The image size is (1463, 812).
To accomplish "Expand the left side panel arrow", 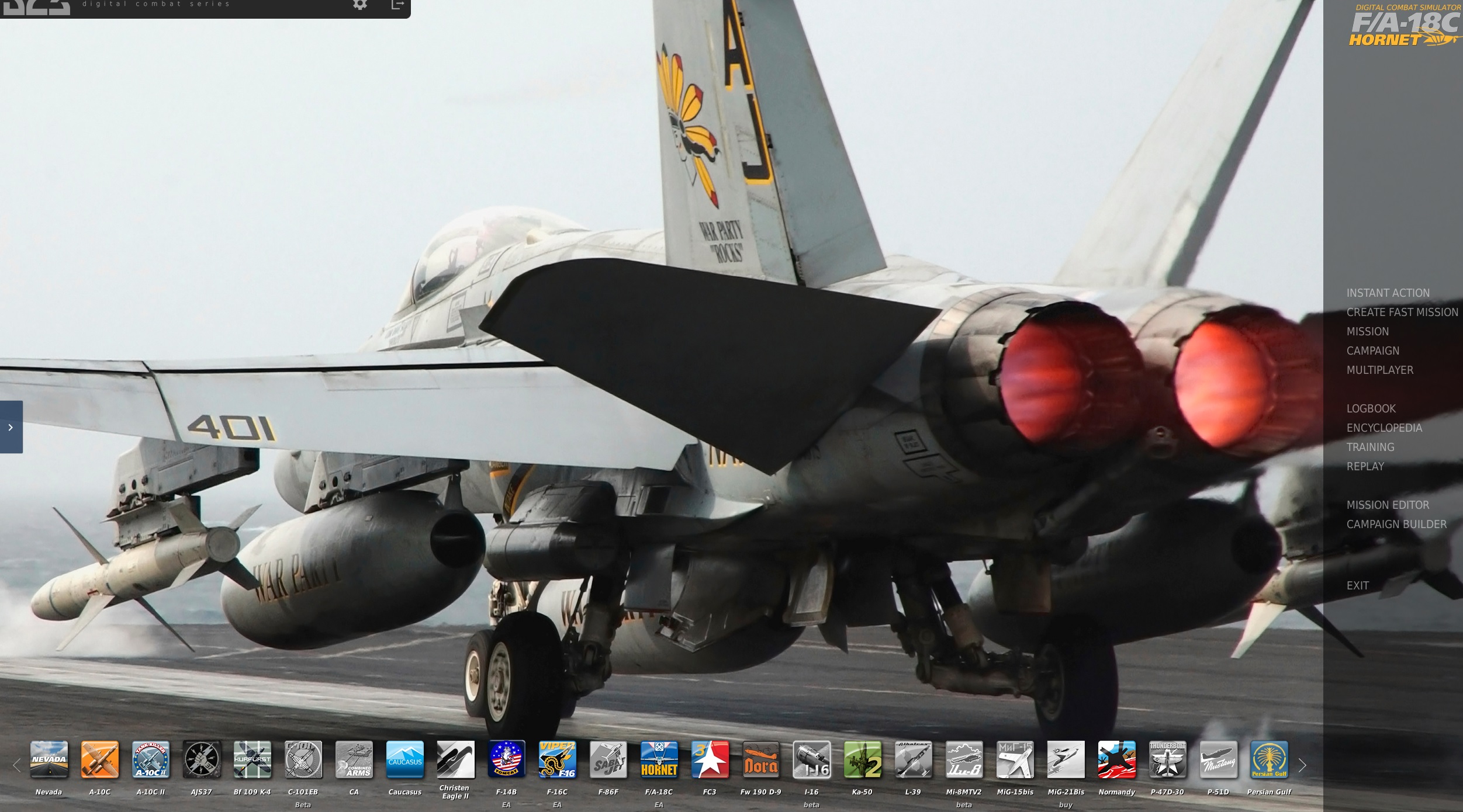I will pos(11,427).
